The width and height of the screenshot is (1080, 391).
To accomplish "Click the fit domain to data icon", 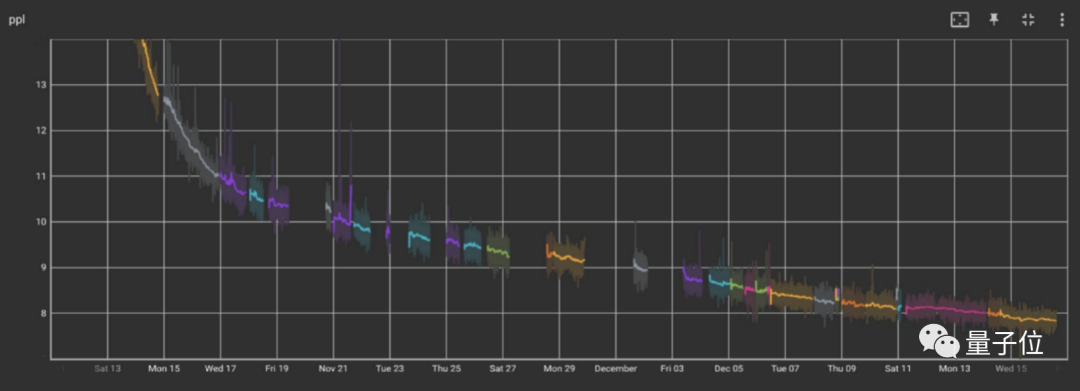I will pos(959,20).
